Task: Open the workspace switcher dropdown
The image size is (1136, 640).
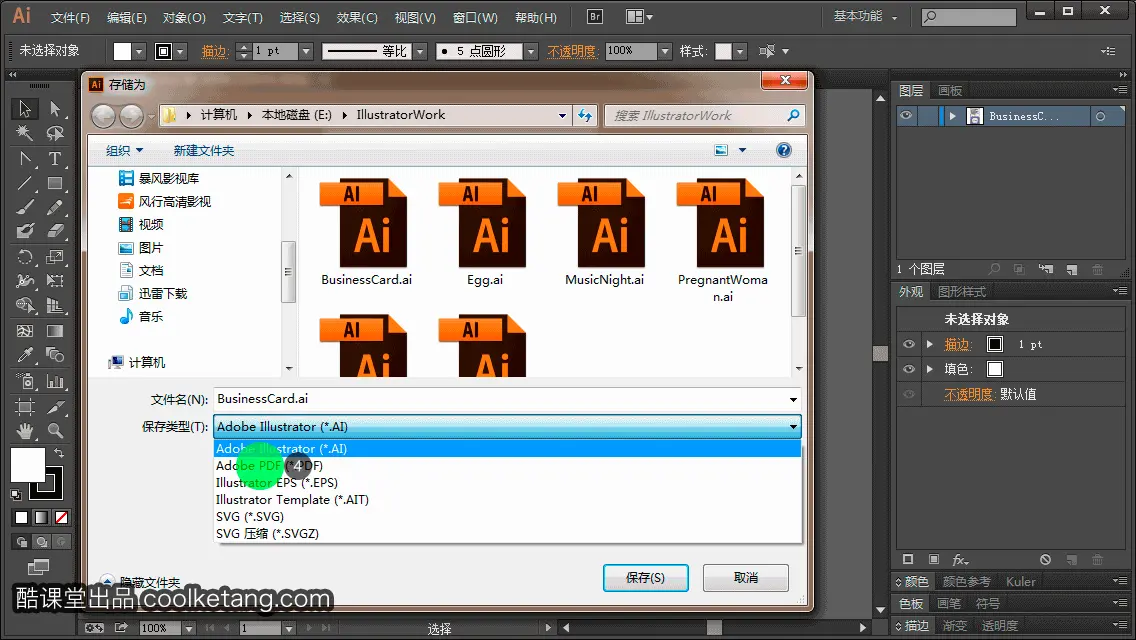Action: pos(865,16)
